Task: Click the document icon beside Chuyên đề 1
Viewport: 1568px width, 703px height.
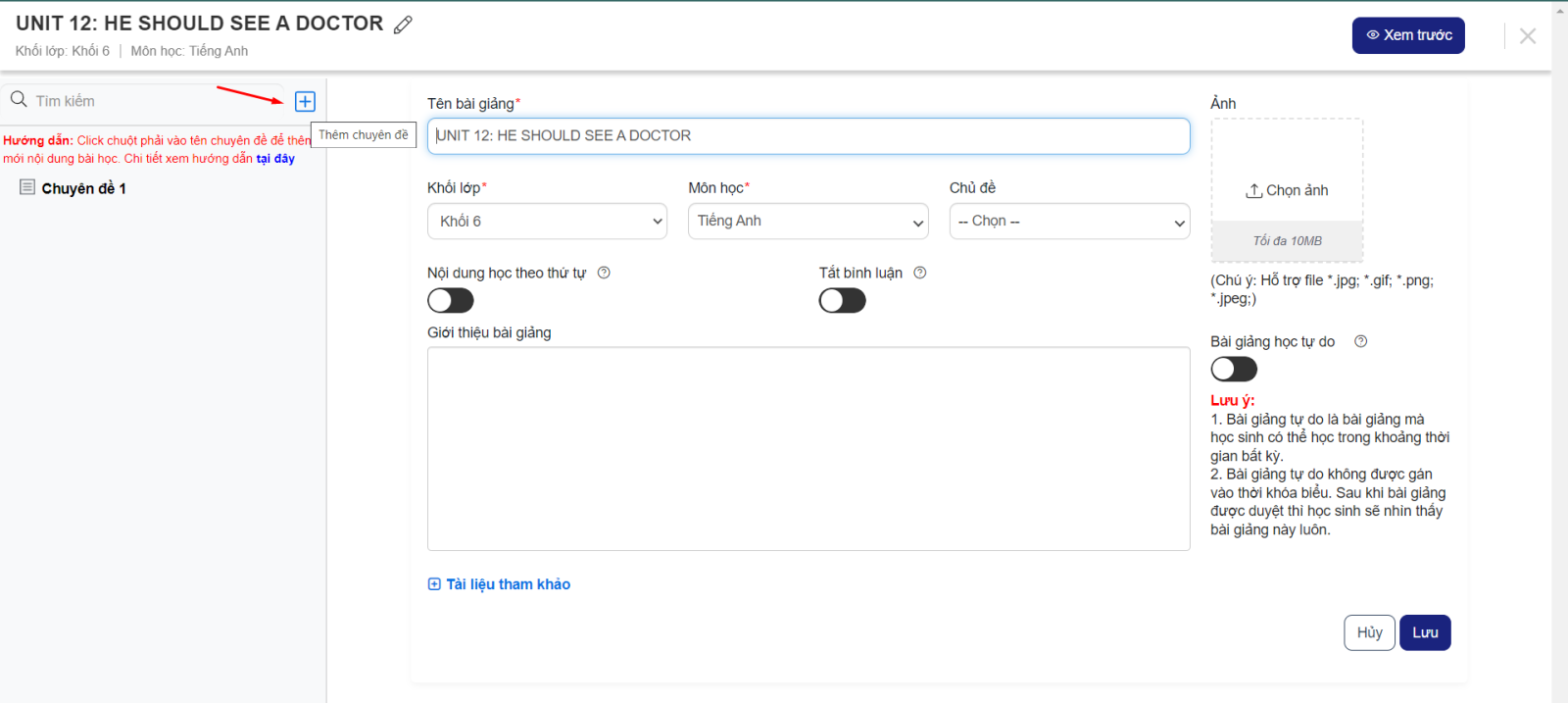Action: click(27, 187)
